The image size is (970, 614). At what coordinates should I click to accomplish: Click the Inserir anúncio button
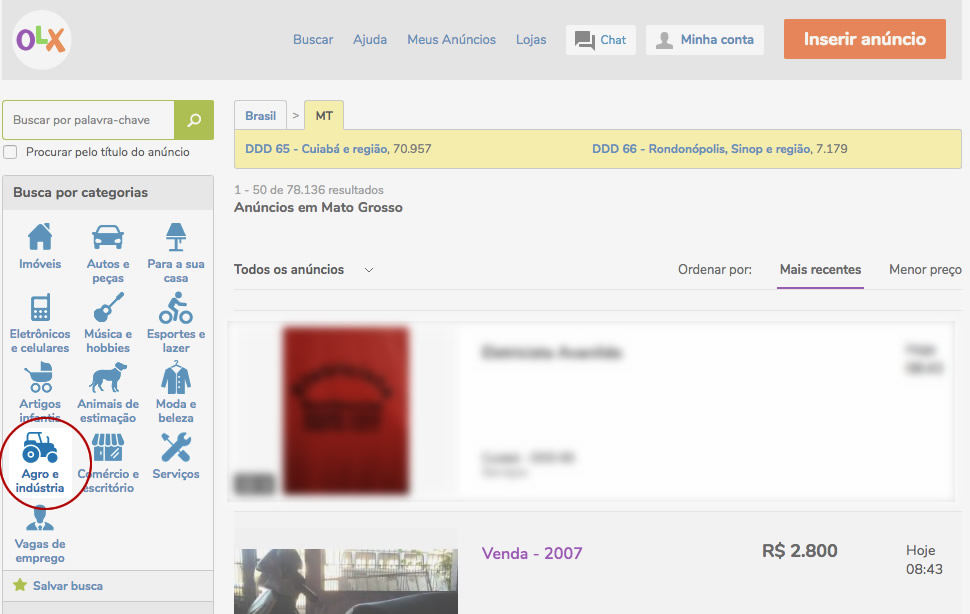865,39
